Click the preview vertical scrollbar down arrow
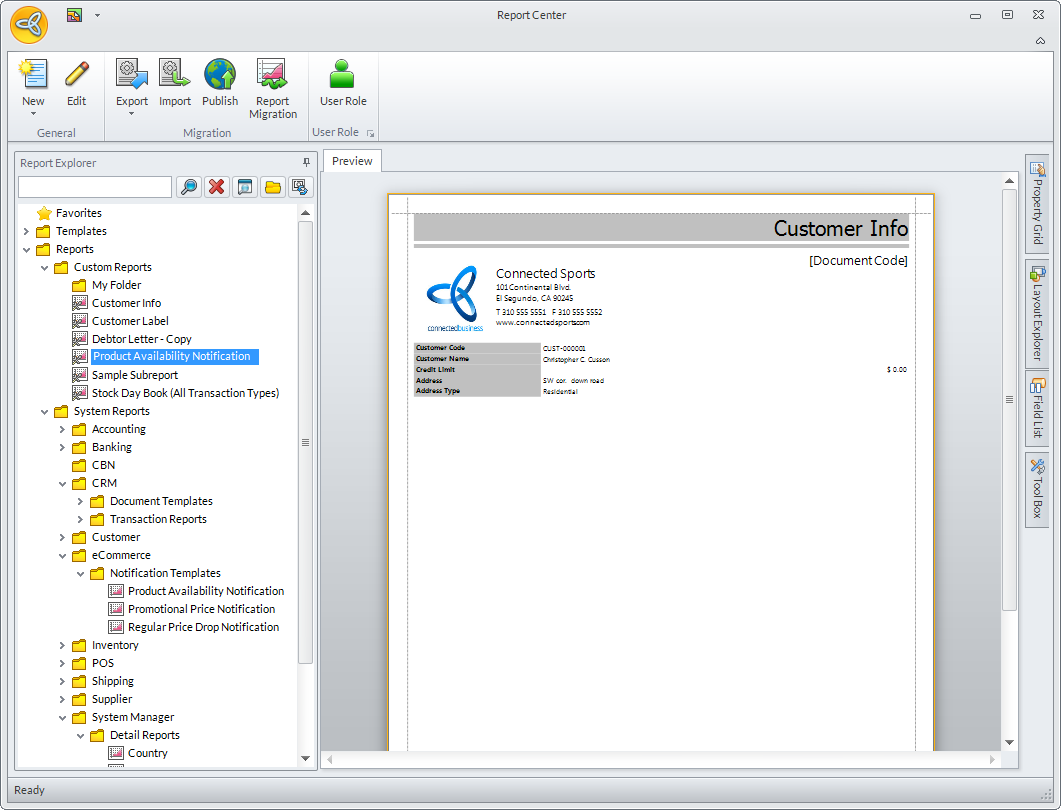Screen dimensions: 1061x810 click(1009, 742)
